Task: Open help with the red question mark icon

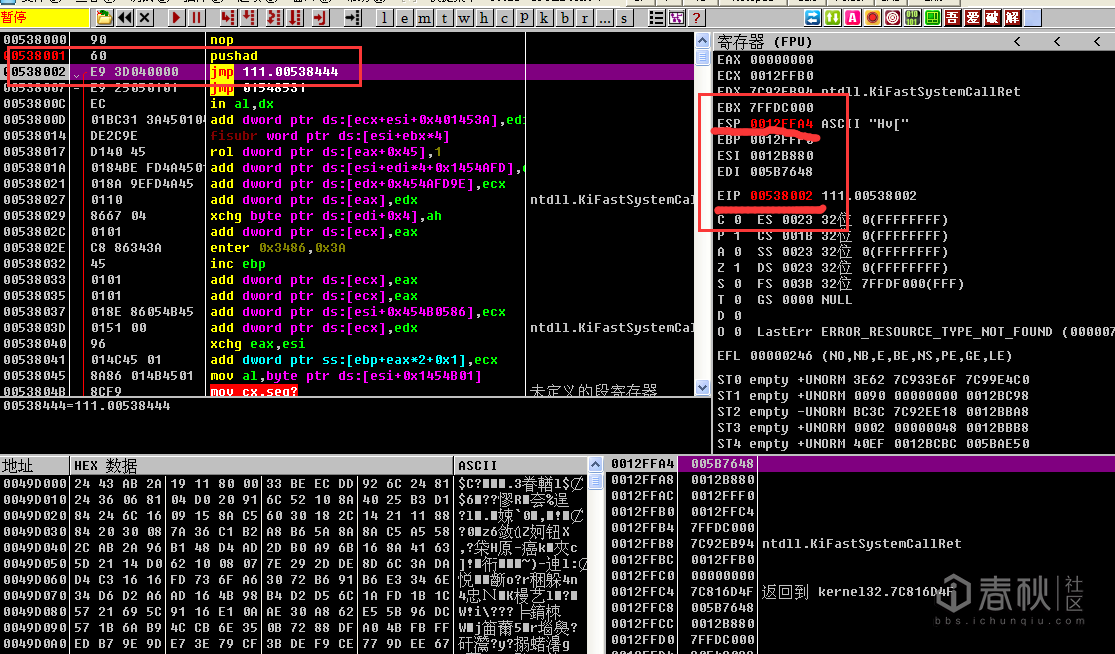Action: pyautogui.click(x=696, y=17)
